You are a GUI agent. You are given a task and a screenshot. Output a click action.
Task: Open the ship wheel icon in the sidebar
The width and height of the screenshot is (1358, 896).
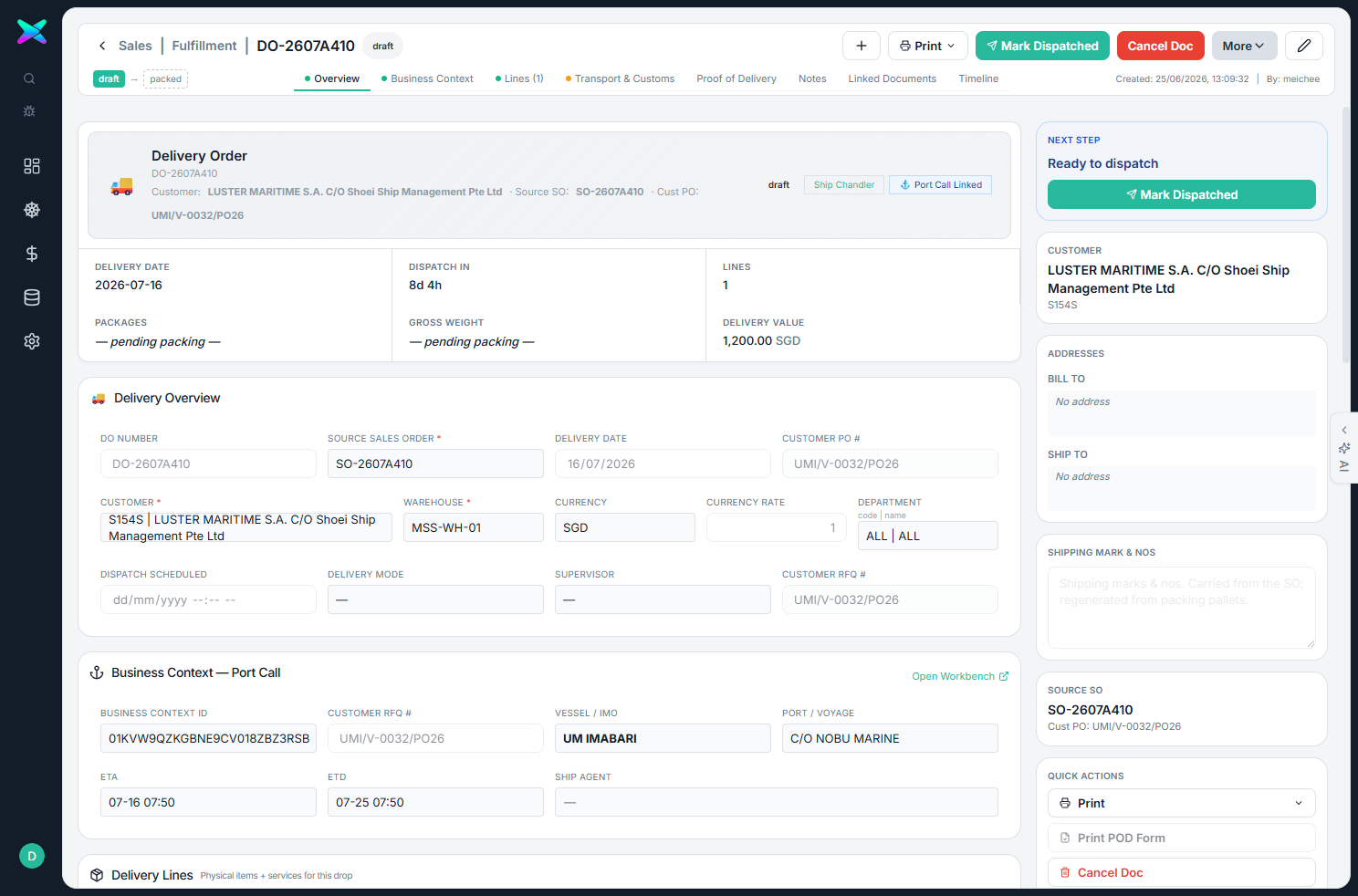32,210
